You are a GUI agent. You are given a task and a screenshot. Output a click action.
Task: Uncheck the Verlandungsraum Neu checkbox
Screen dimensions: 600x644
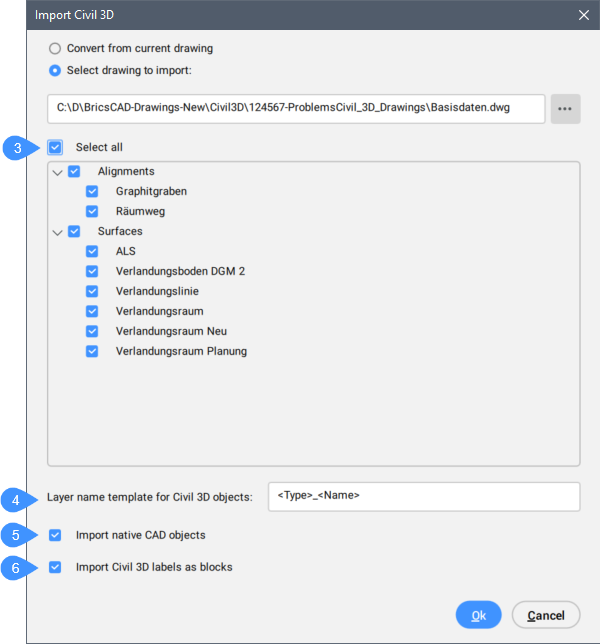pyautogui.click(x=93, y=331)
